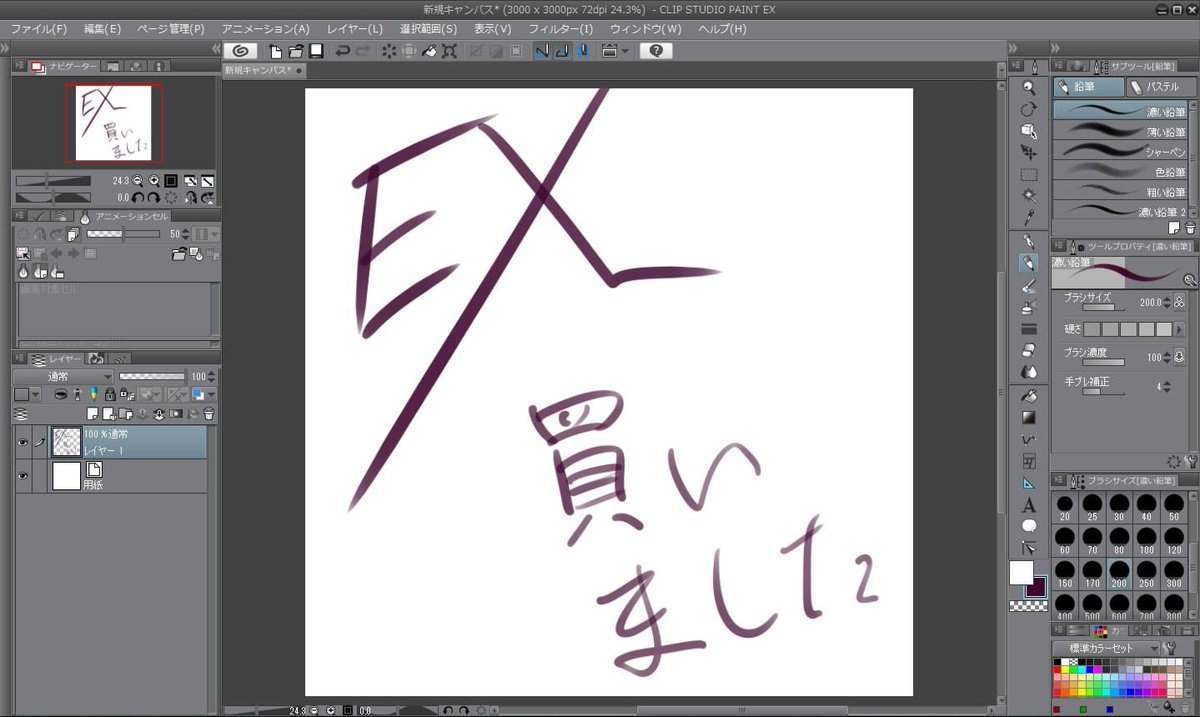Select the Auto Select magic wand tool
1200x717 pixels.
[x=1030, y=195]
